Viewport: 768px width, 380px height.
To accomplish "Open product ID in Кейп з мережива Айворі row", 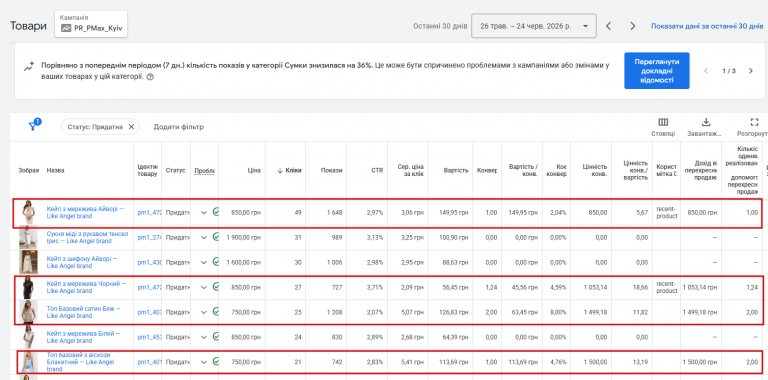I will click(x=149, y=213).
